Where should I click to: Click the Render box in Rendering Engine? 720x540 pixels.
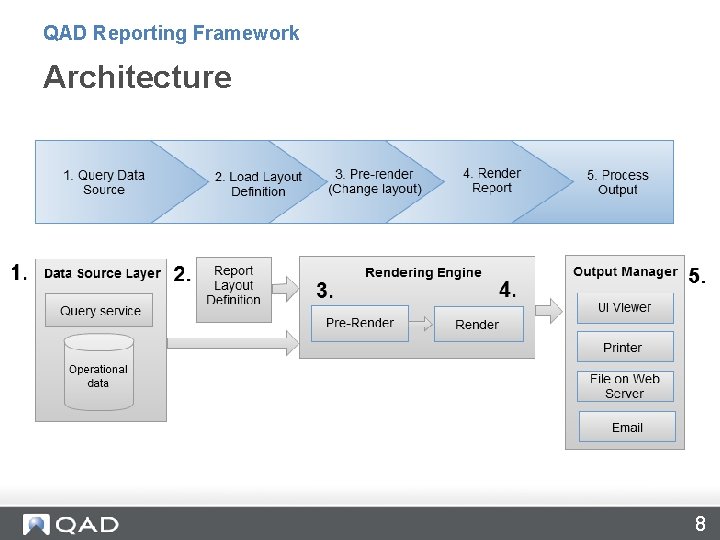pos(478,324)
